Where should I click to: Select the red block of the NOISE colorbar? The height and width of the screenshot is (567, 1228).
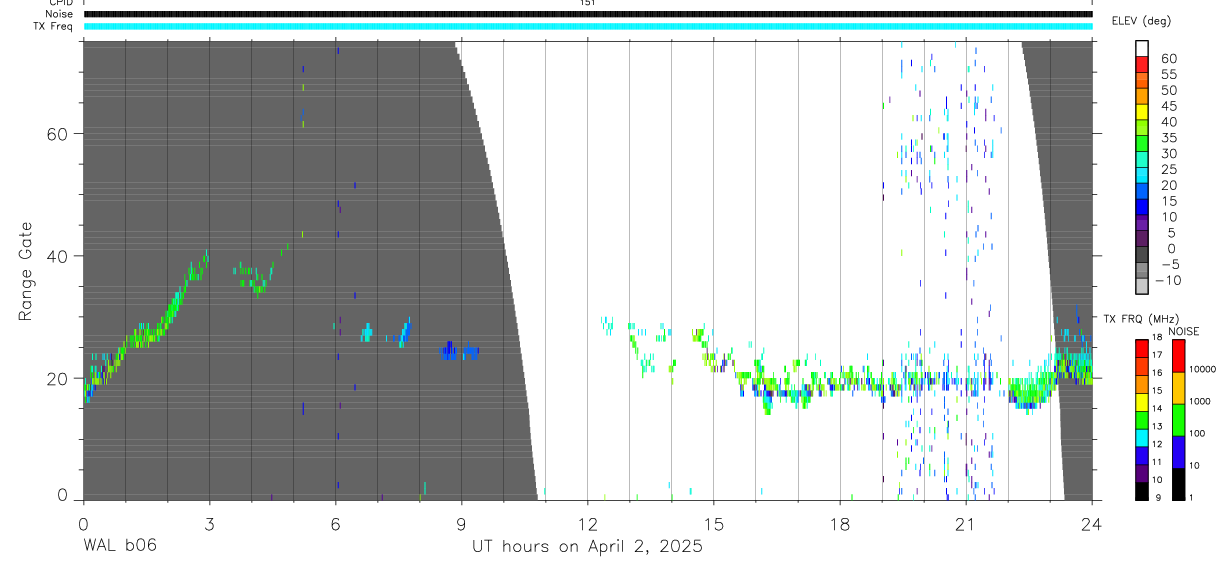(1179, 356)
